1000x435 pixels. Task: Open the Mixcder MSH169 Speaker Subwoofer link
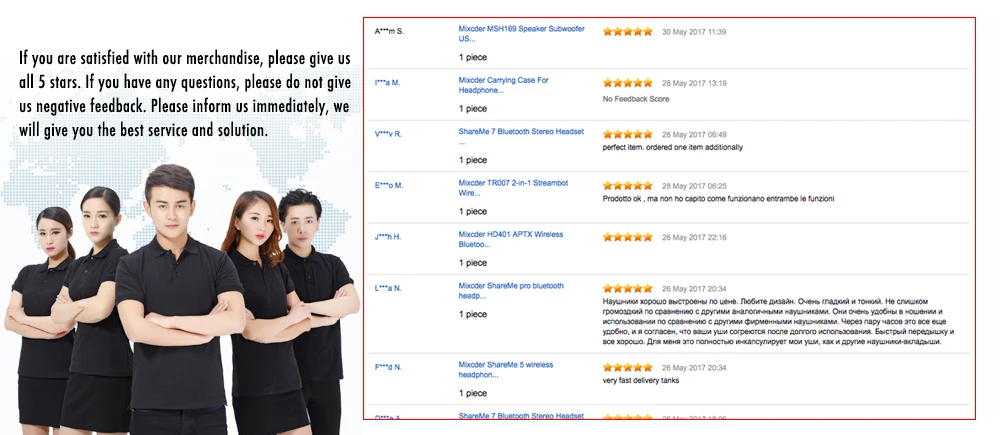pyautogui.click(x=521, y=34)
